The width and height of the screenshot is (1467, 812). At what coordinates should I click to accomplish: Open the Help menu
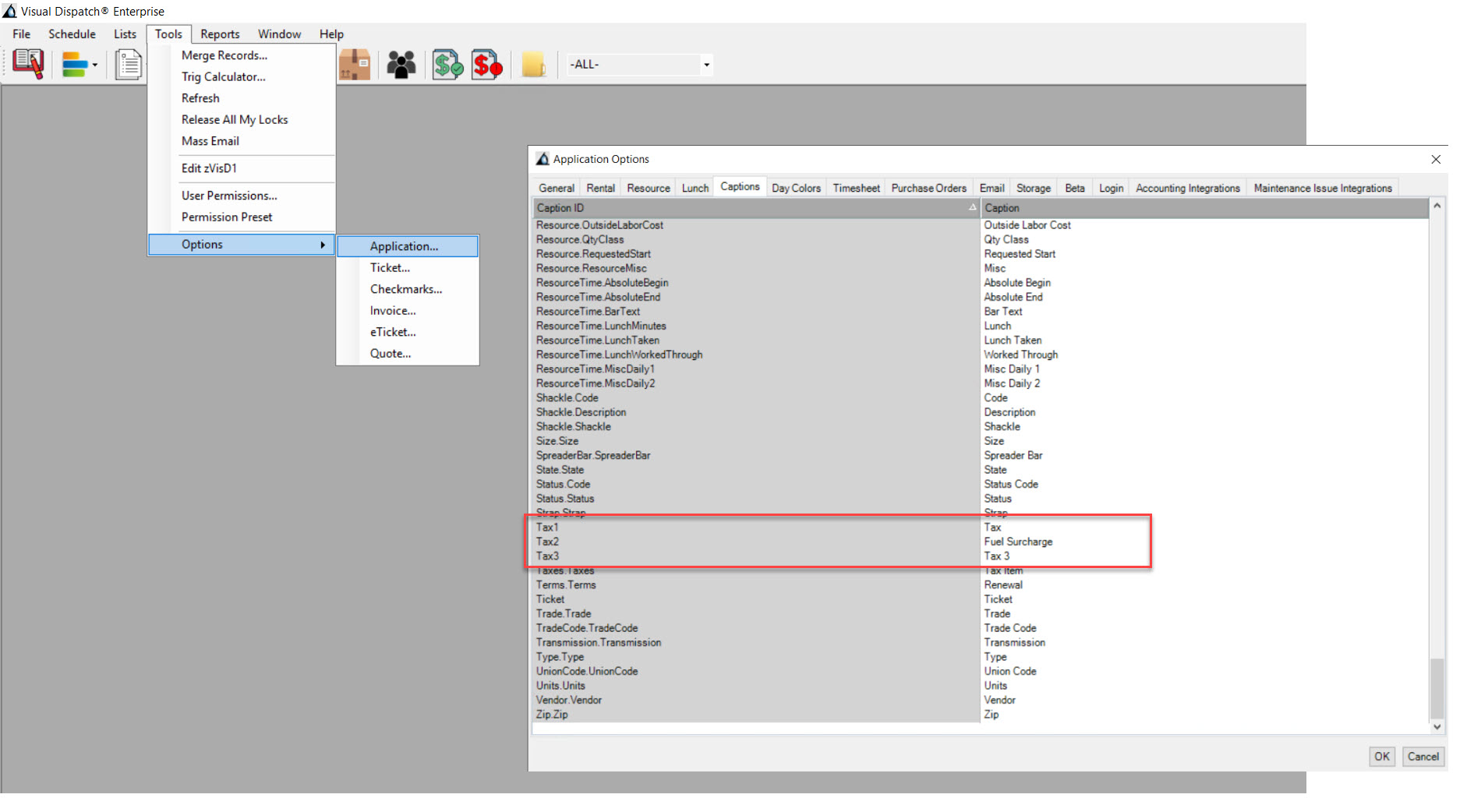click(331, 34)
